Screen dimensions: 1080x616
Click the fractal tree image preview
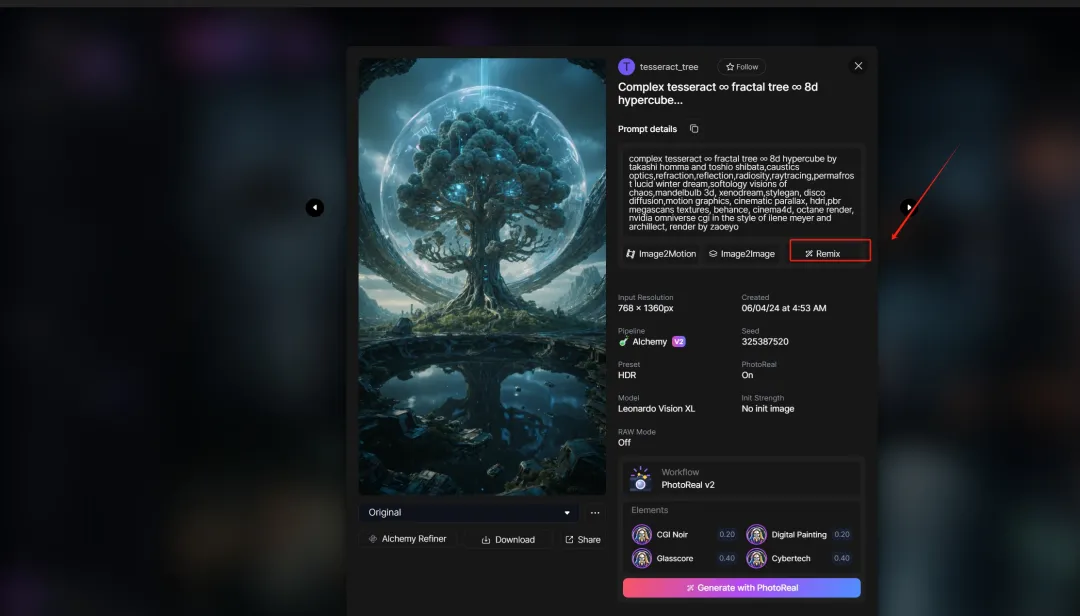pos(482,276)
